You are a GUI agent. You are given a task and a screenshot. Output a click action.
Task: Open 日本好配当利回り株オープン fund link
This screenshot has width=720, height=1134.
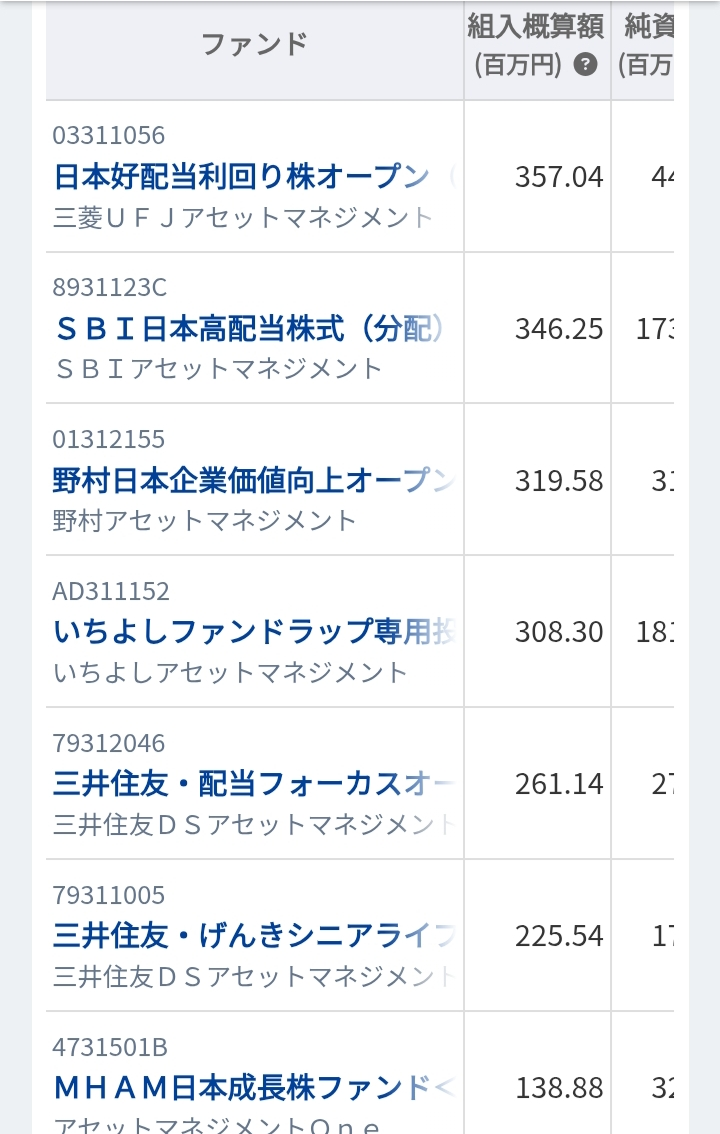point(241,177)
